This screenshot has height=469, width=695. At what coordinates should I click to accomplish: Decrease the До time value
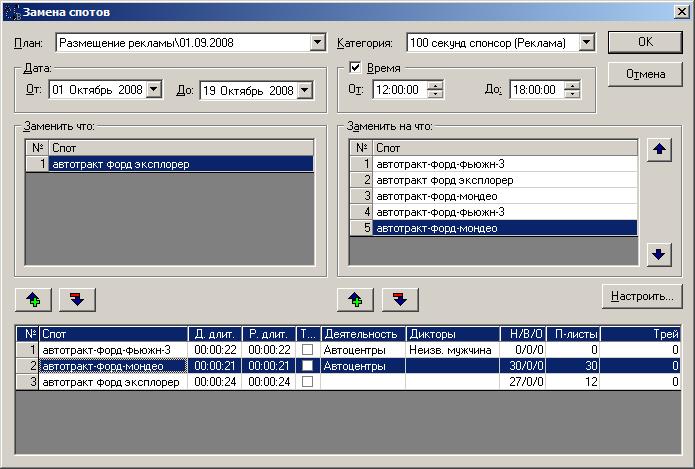[572, 94]
